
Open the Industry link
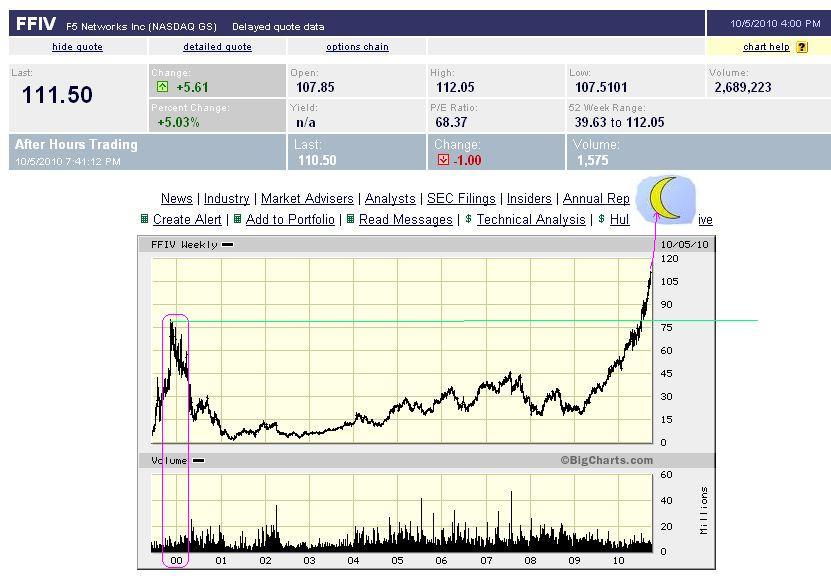[226, 198]
